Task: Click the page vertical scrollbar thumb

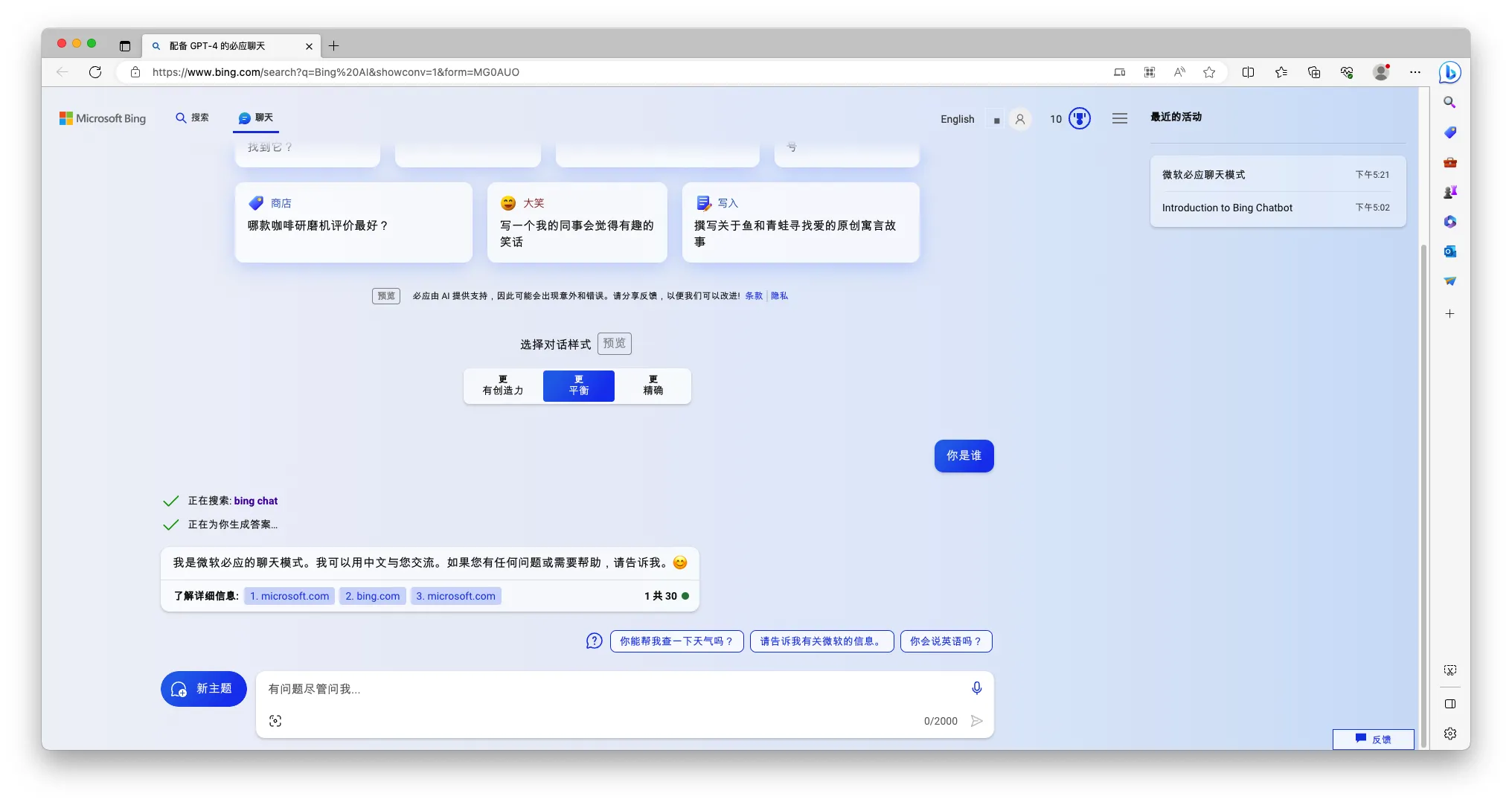Action: 1424,495
